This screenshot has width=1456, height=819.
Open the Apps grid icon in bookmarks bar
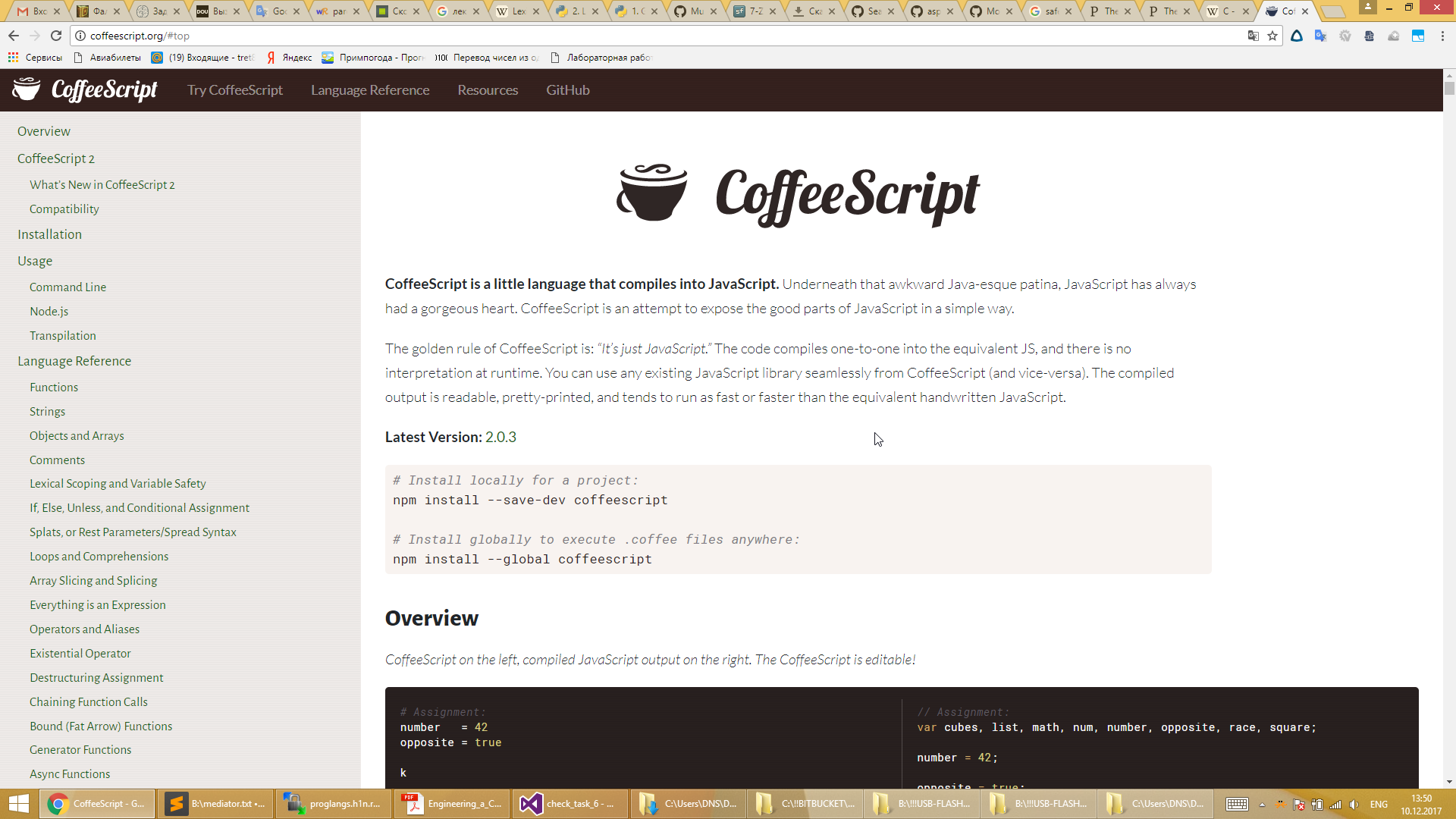pyautogui.click(x=13, y=57)
